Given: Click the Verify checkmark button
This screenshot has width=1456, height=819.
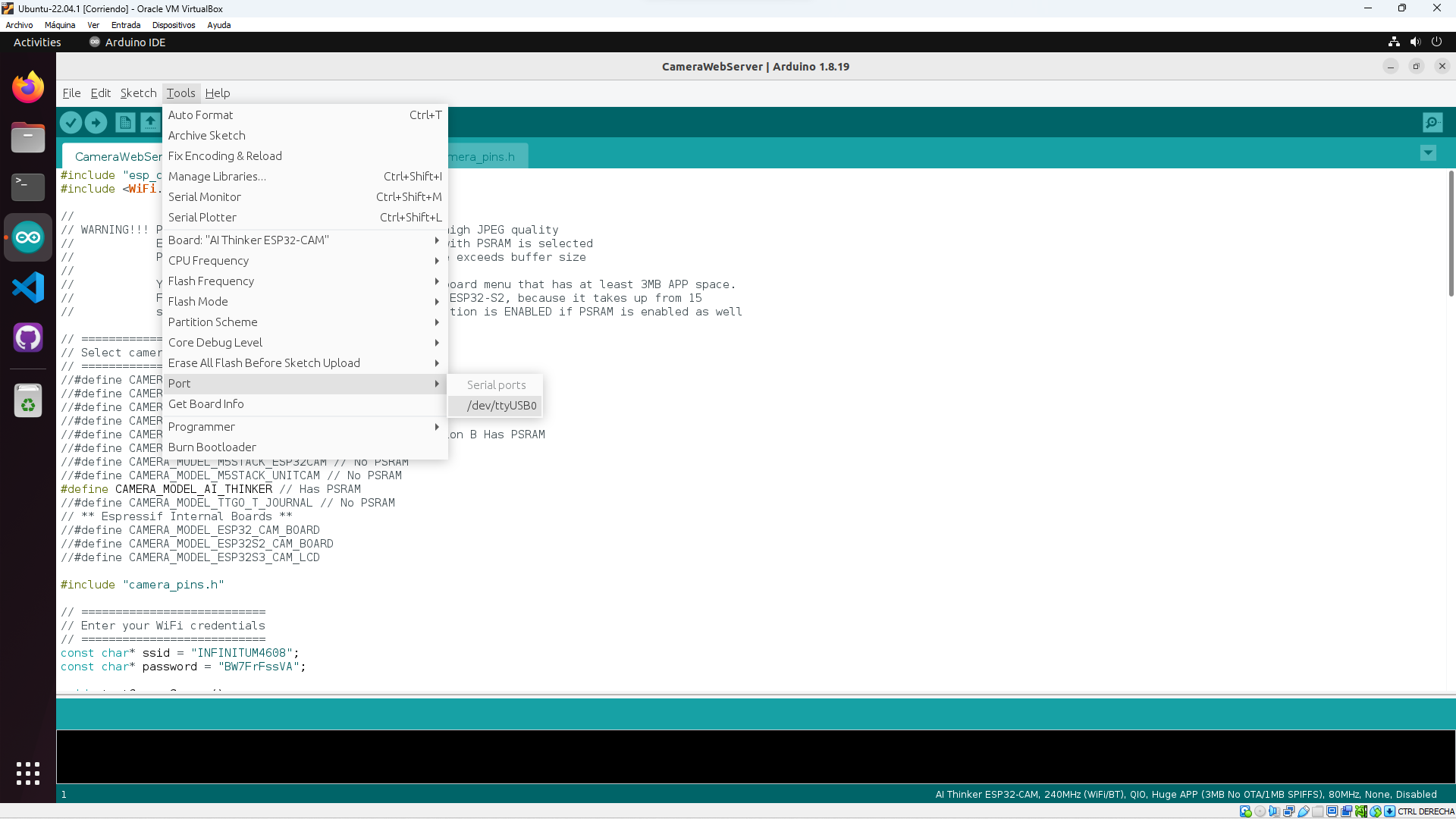Looking at the screenshot, I should click(71, 122).
